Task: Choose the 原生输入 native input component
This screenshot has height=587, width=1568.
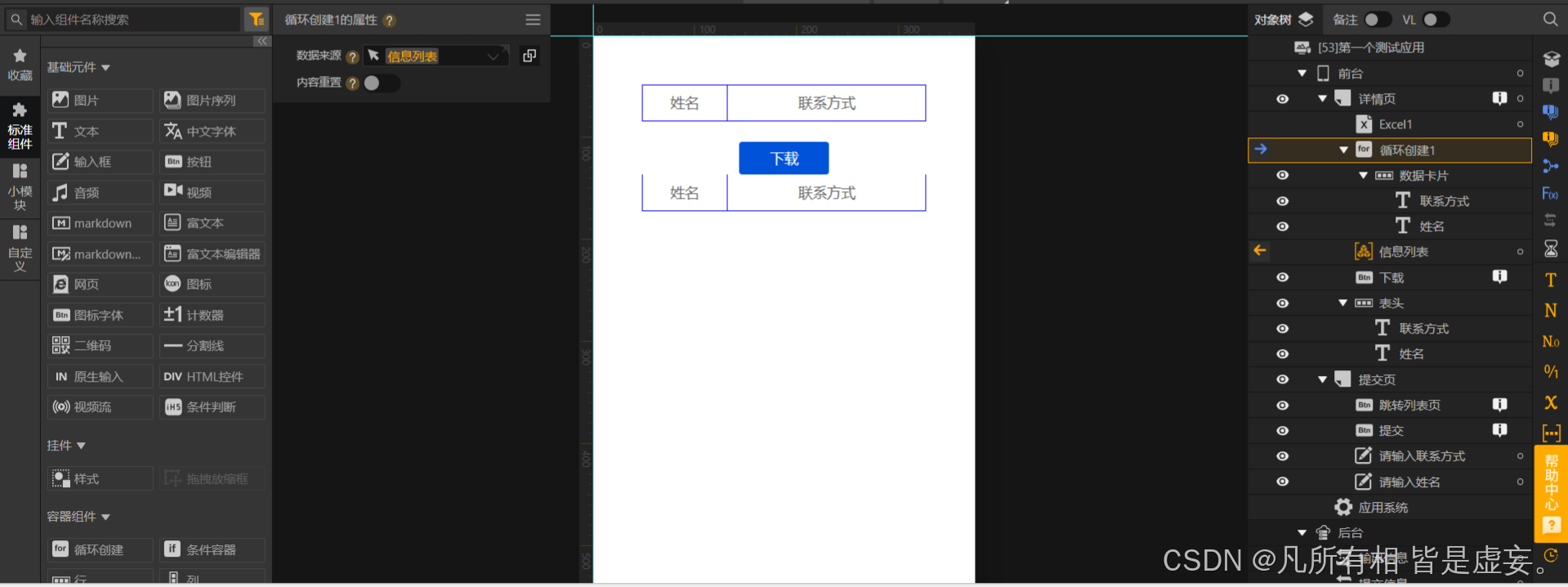Action: coord(100,376)
